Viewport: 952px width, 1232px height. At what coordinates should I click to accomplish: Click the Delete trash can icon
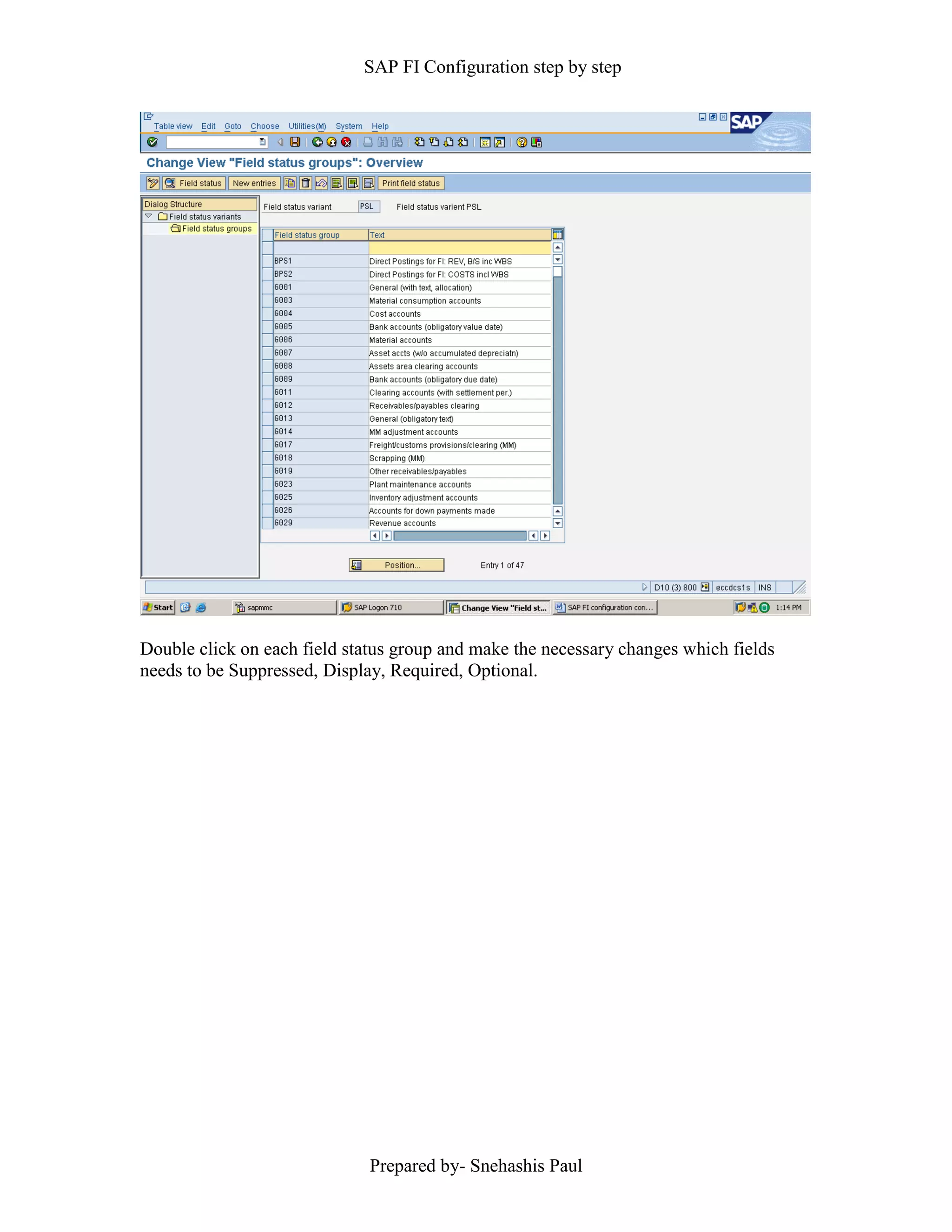tap(306, 183)
